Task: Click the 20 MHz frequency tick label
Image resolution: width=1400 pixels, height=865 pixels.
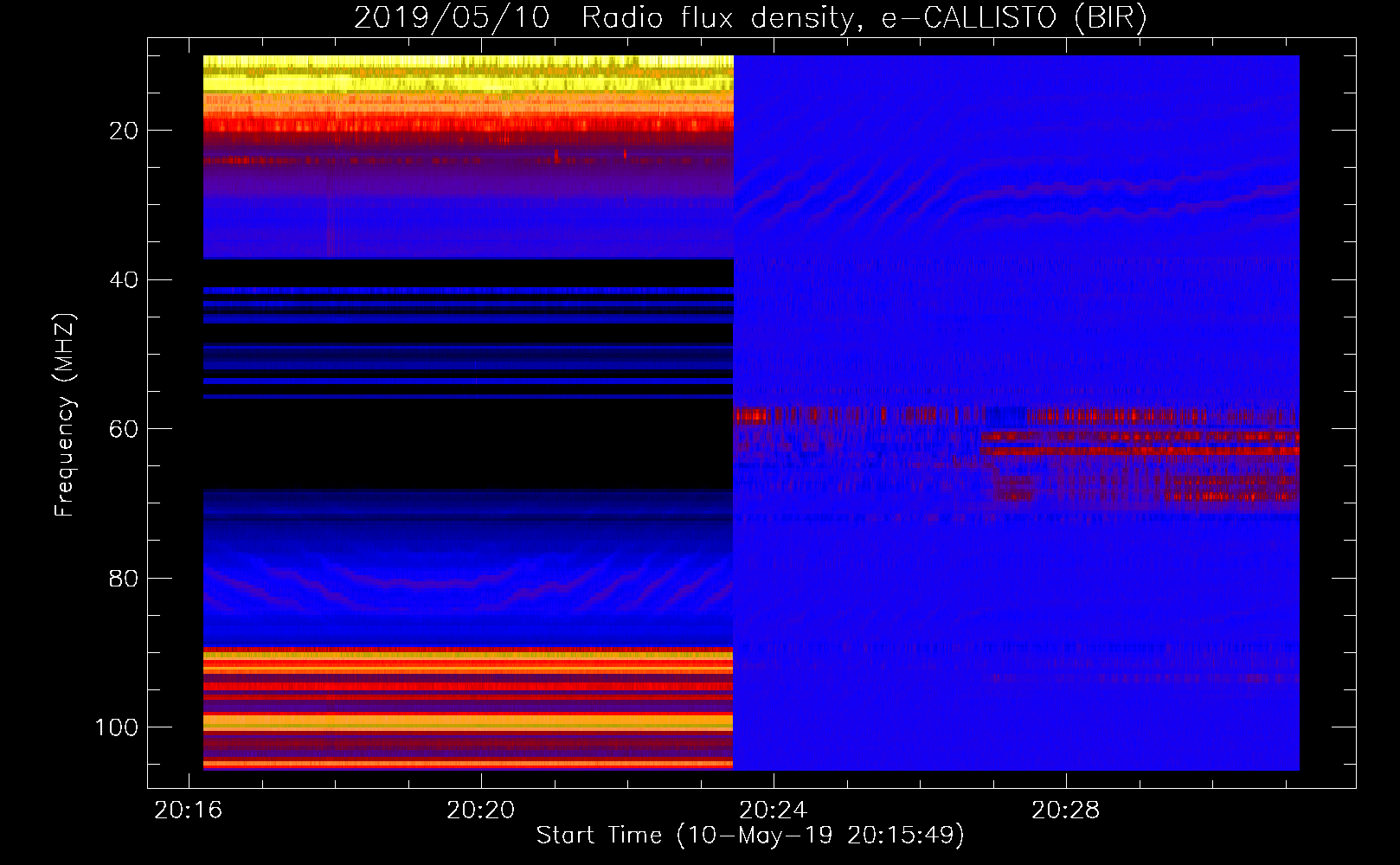Action: coord(124,131)
